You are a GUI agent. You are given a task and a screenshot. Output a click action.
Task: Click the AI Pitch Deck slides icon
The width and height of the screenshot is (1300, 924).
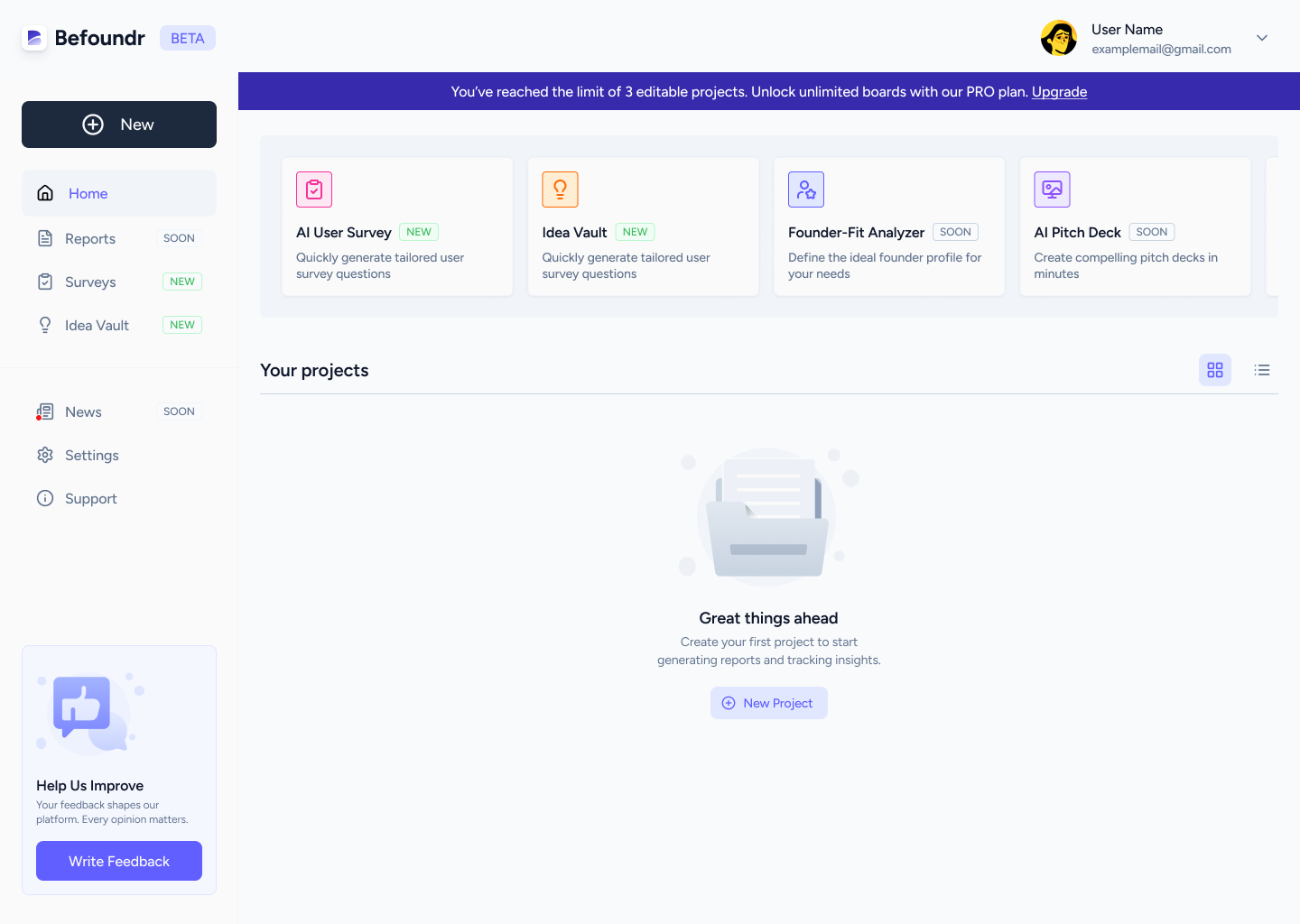[1051, 189]
